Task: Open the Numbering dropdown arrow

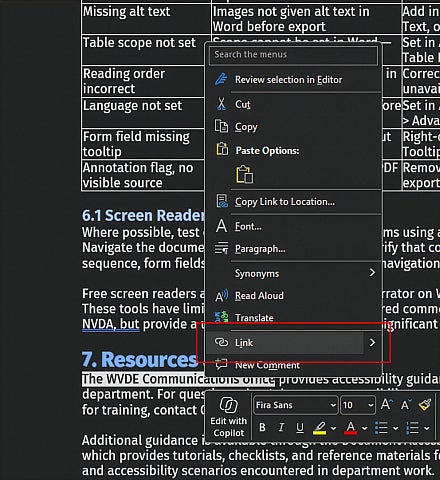Action: tap(427, 428)
